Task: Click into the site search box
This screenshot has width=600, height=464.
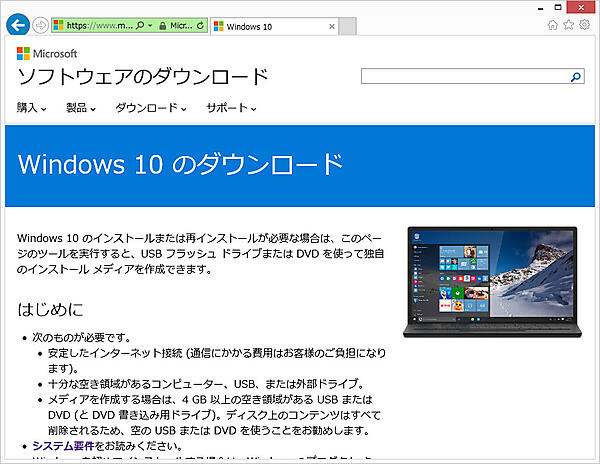Action: 465,77
